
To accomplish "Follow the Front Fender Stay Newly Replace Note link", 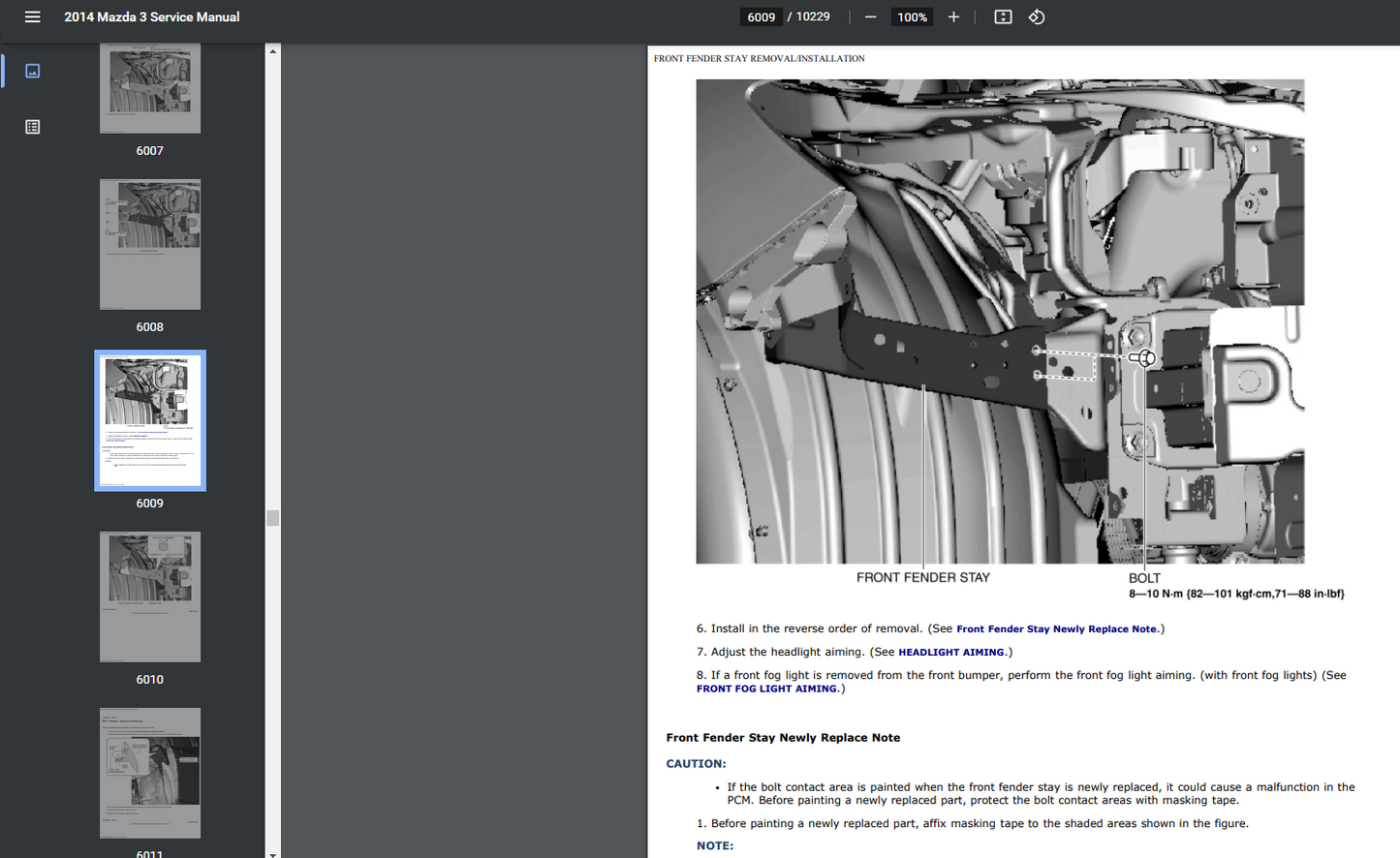I will pyautogui.click(x=1056, y=629).
